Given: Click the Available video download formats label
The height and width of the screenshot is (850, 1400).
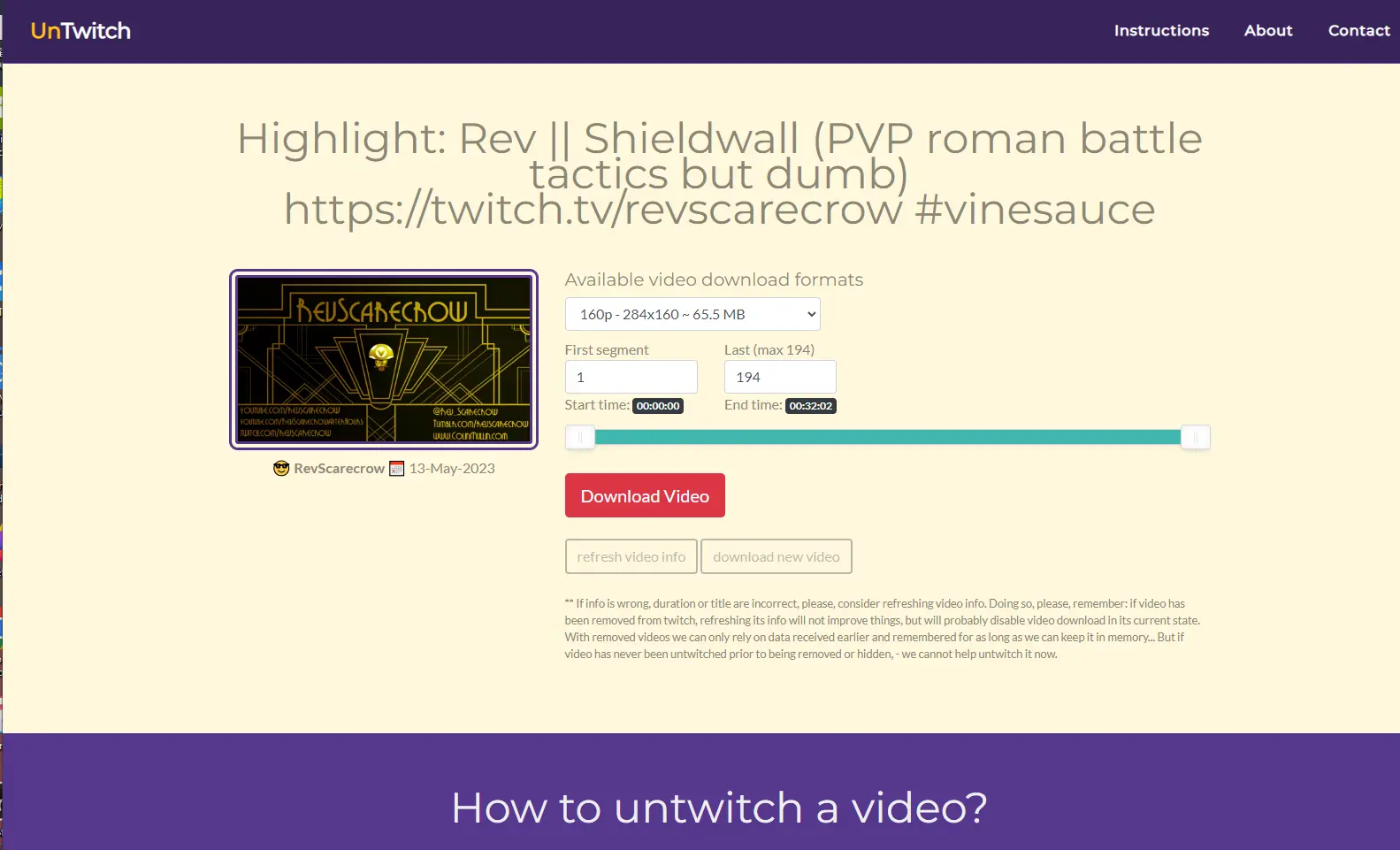Looking at the screenshot, I should [714, 280].
